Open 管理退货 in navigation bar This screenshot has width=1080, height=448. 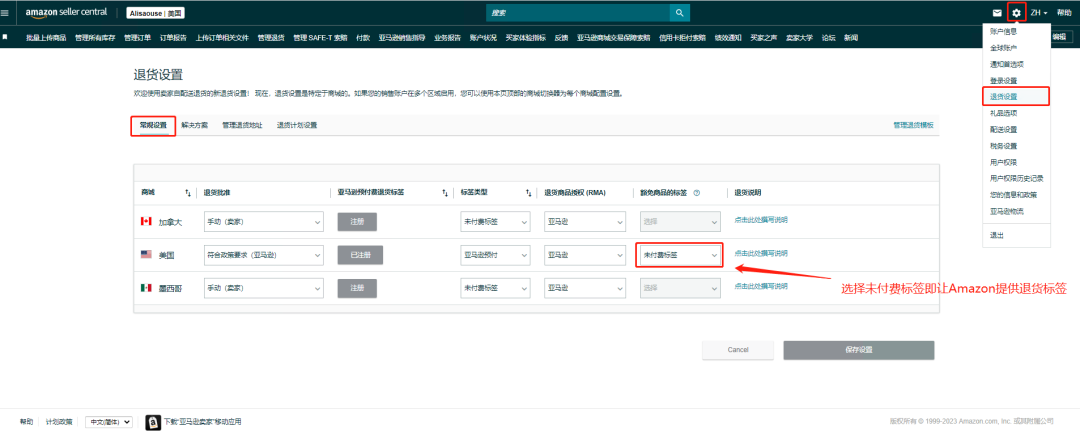pyautogui.click(x=271, y=38)
